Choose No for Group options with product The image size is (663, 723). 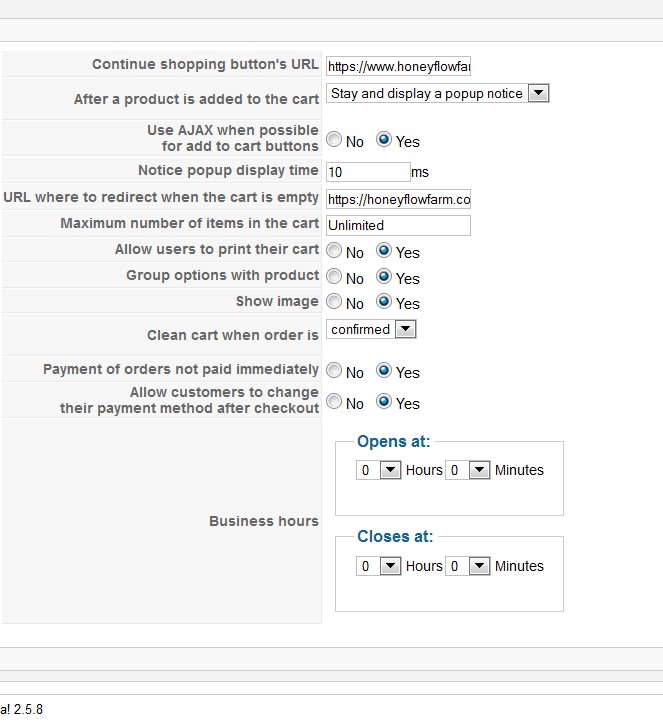[334, 277]
